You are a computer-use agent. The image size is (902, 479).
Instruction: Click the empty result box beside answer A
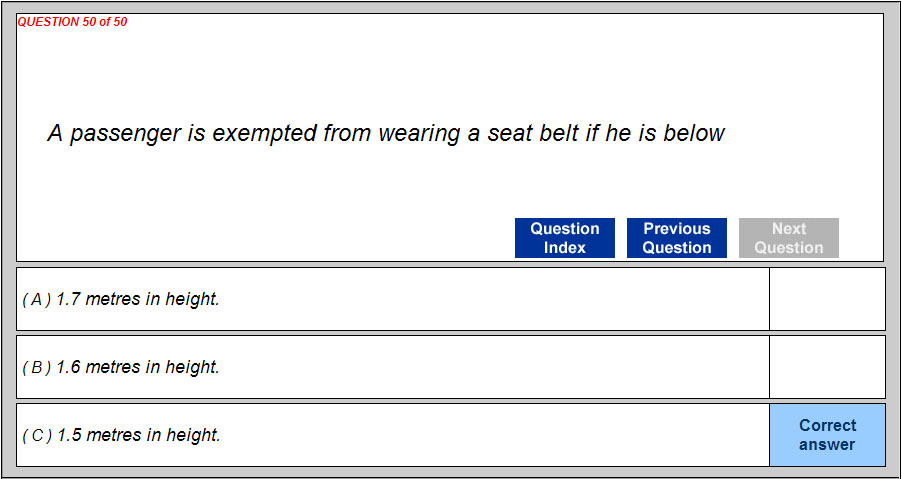point(827,299)
